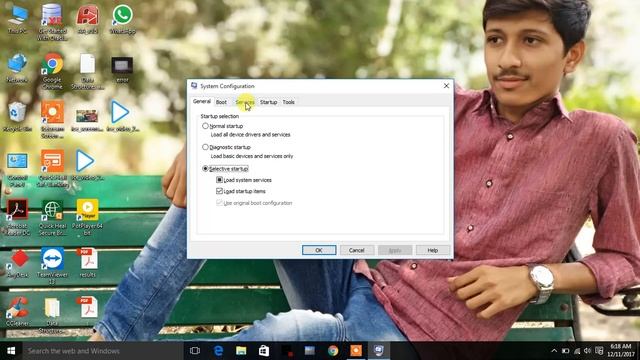Open the network tray icon
640x360 pixels.
(577, 351)
